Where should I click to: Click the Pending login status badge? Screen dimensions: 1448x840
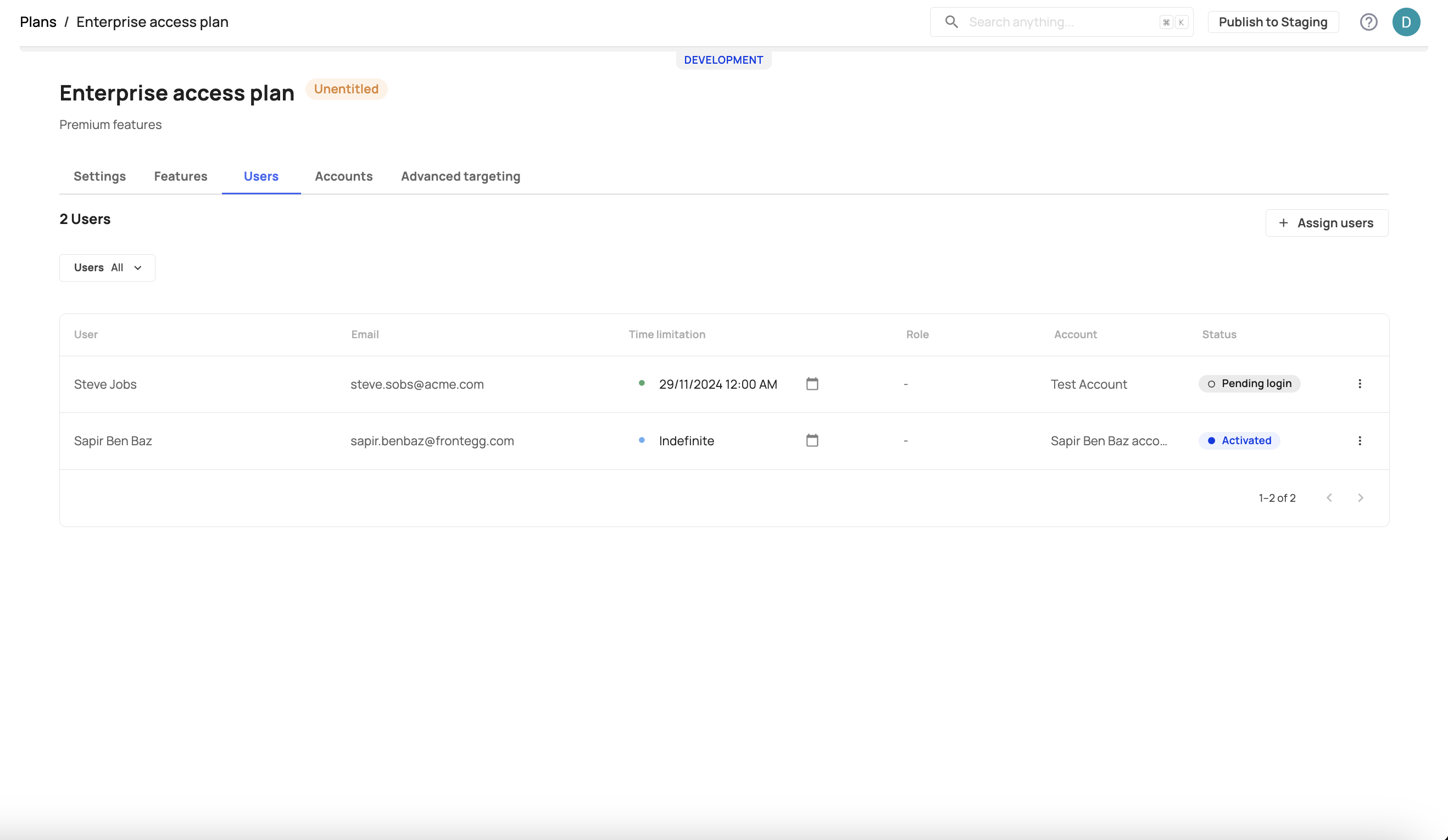pyautogui.click(x=1249, y=384)
